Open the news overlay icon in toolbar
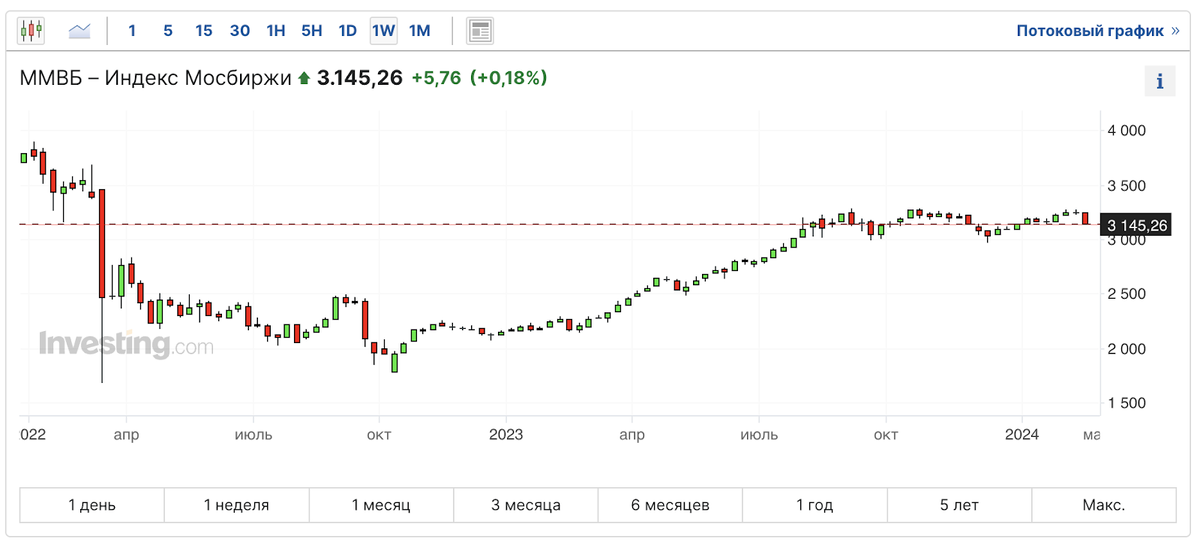 coord(480,31)
